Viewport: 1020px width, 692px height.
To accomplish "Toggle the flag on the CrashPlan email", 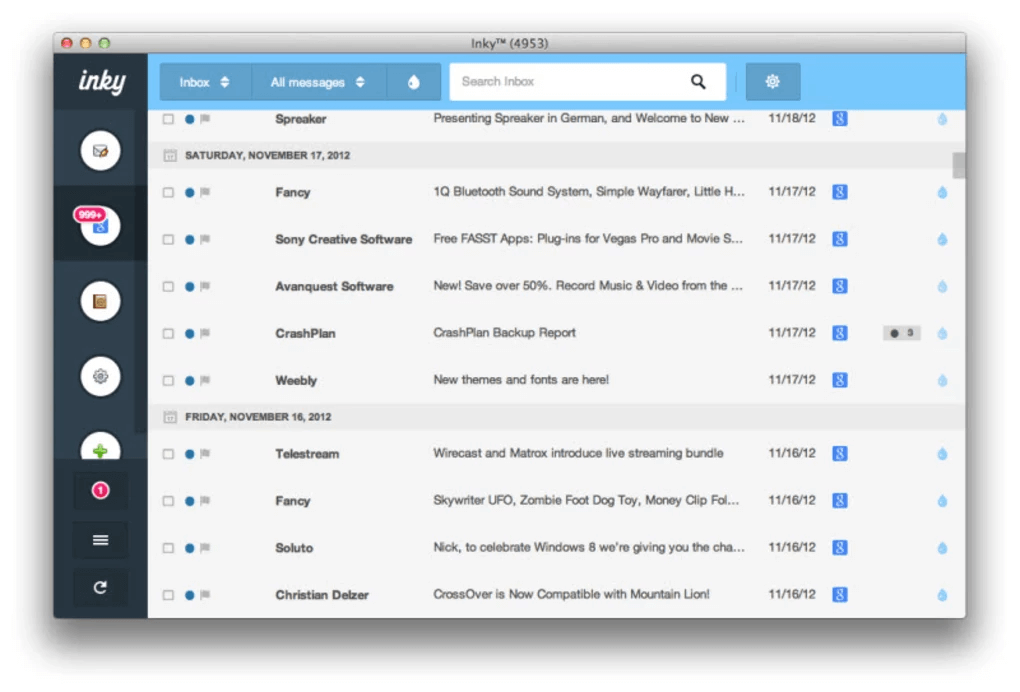I will tap(205, 334).
